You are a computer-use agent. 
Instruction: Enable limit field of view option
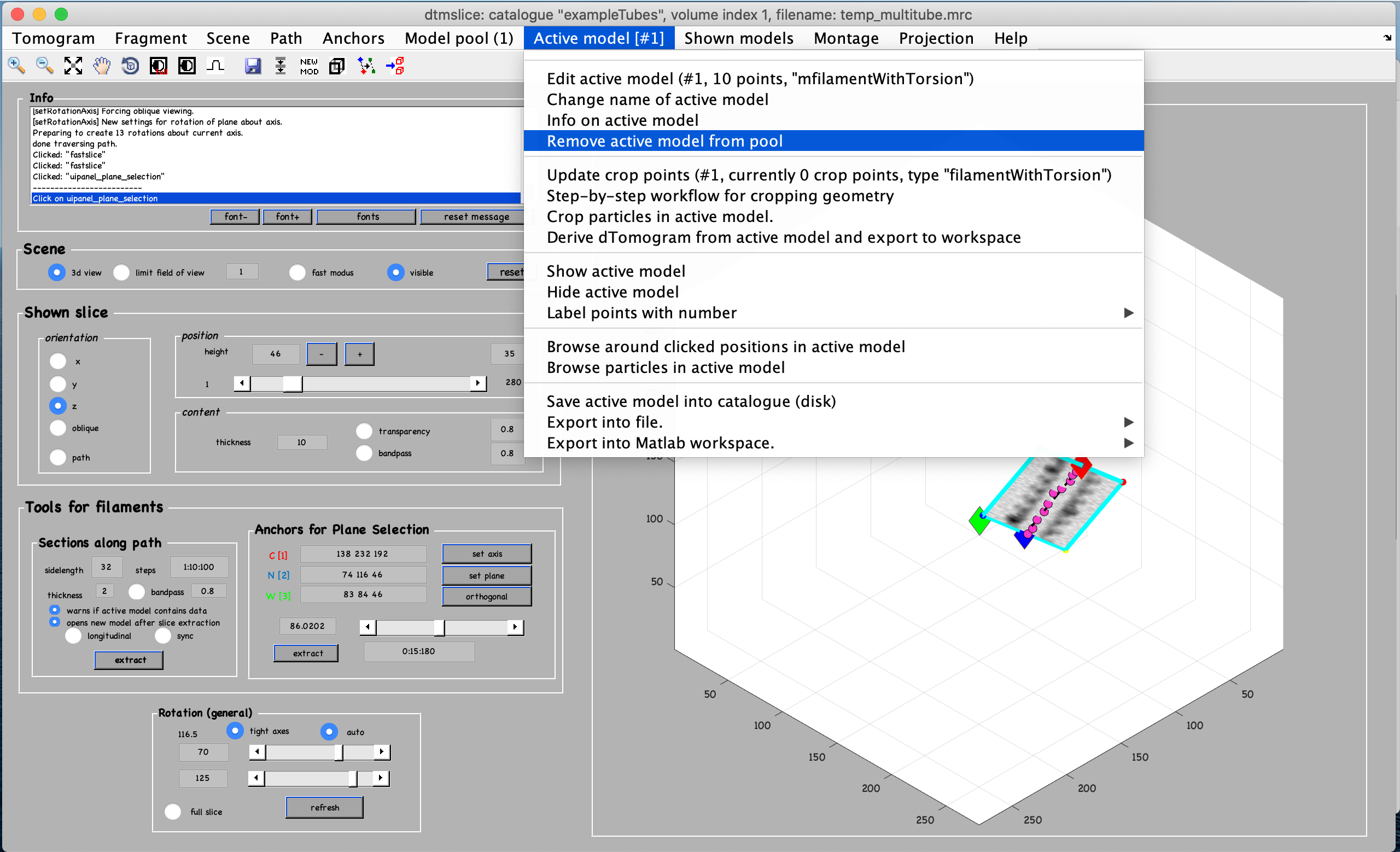pos(121,273)
